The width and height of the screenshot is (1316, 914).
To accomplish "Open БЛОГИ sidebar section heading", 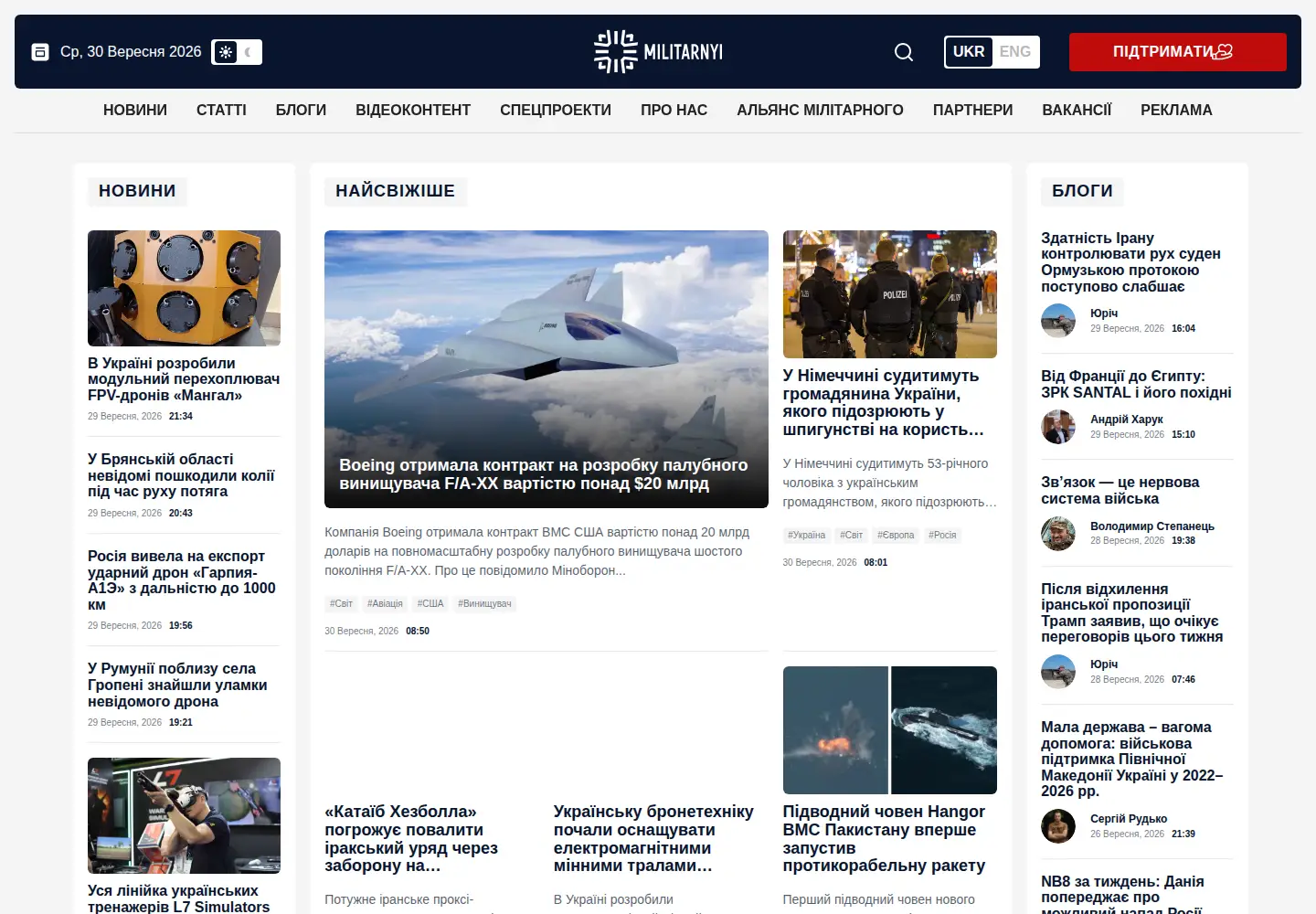I will 1082,191.
